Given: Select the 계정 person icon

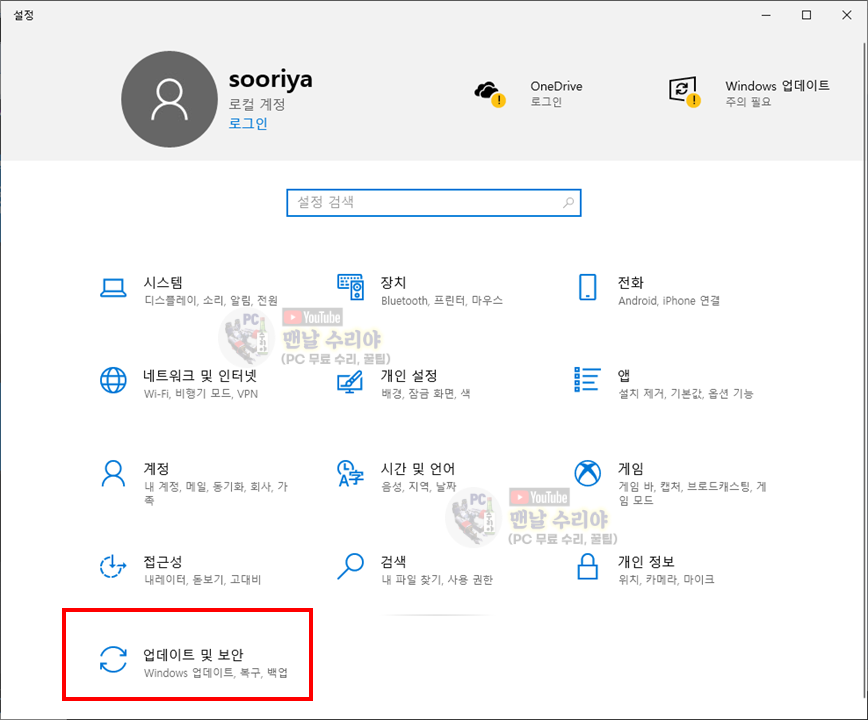Looking at the screenshot, I should click(113, 473).
